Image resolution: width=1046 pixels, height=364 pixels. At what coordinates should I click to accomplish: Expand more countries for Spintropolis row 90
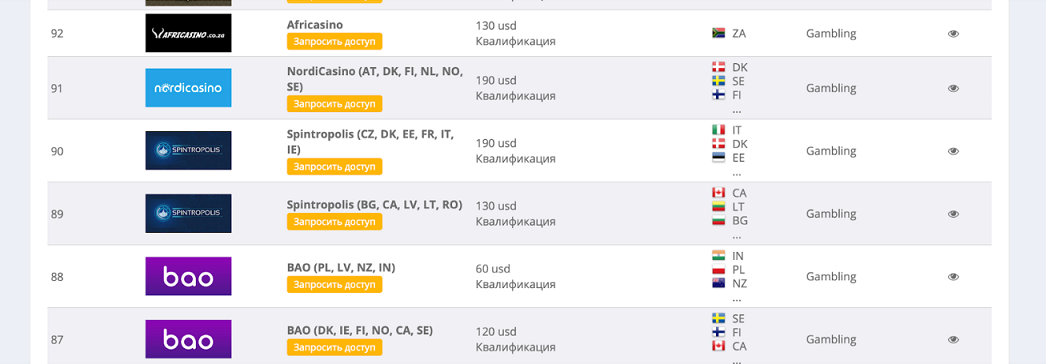coord(736,173)
